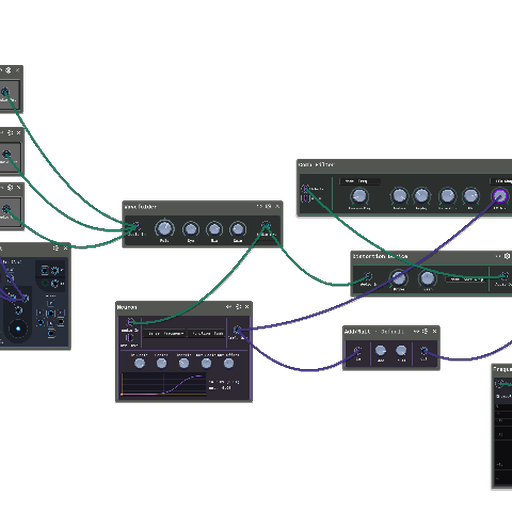512x512 pixels.
Task: Click the Comb Filter audio input port
Action: coord(305,188)
